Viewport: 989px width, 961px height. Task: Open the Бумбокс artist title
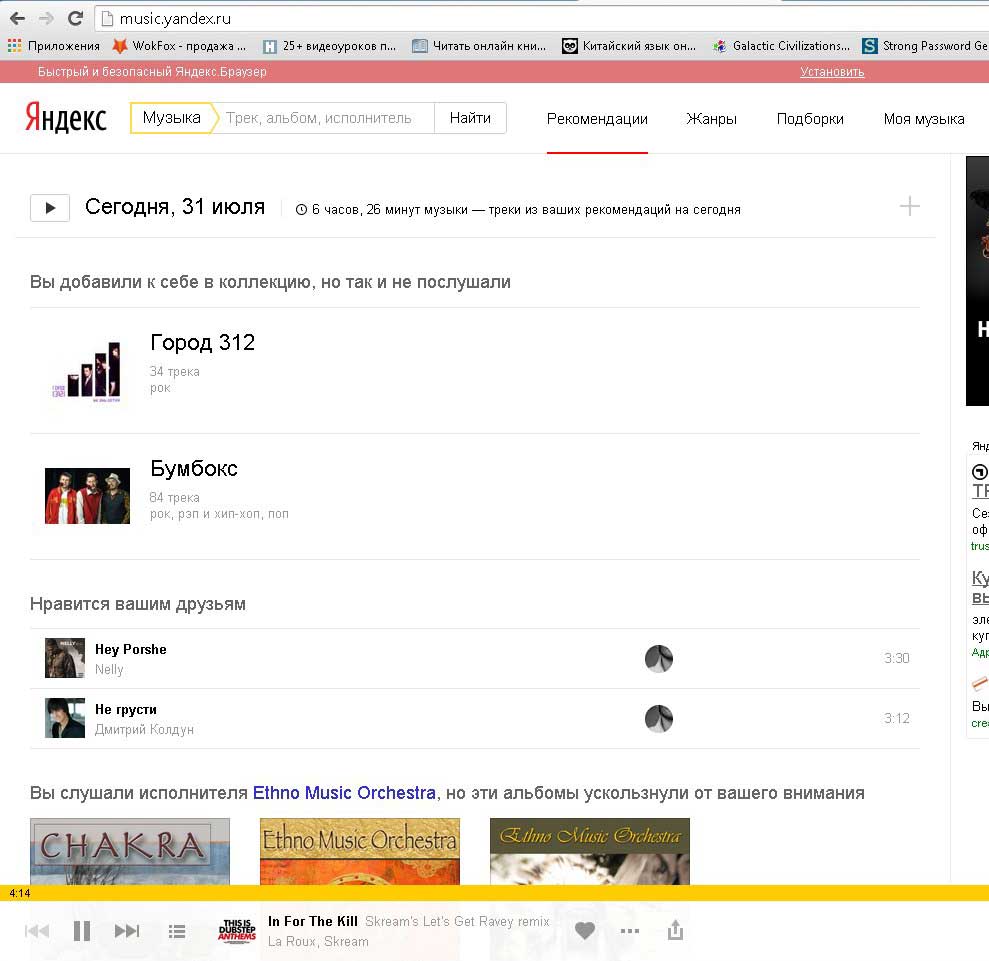[194, 469]
